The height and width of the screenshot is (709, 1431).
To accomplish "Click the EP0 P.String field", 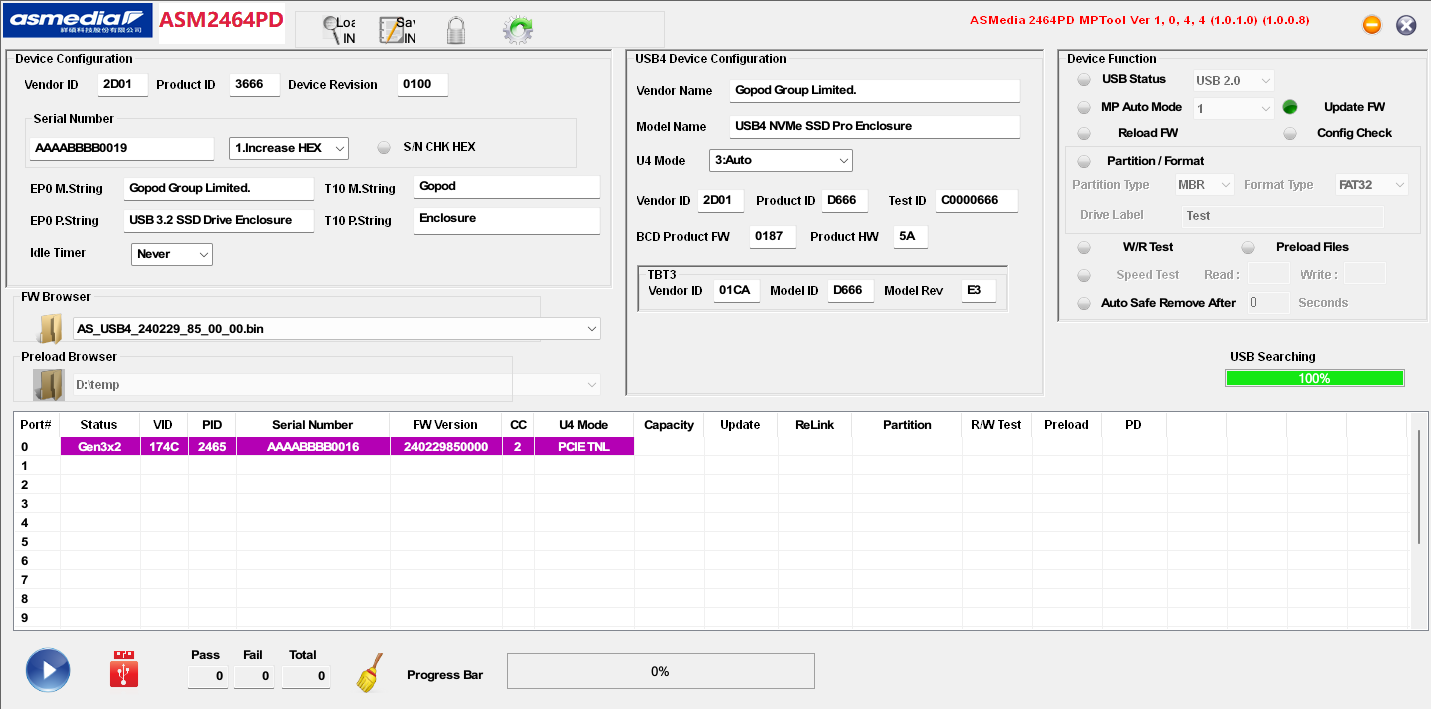I will pos(219,220).
